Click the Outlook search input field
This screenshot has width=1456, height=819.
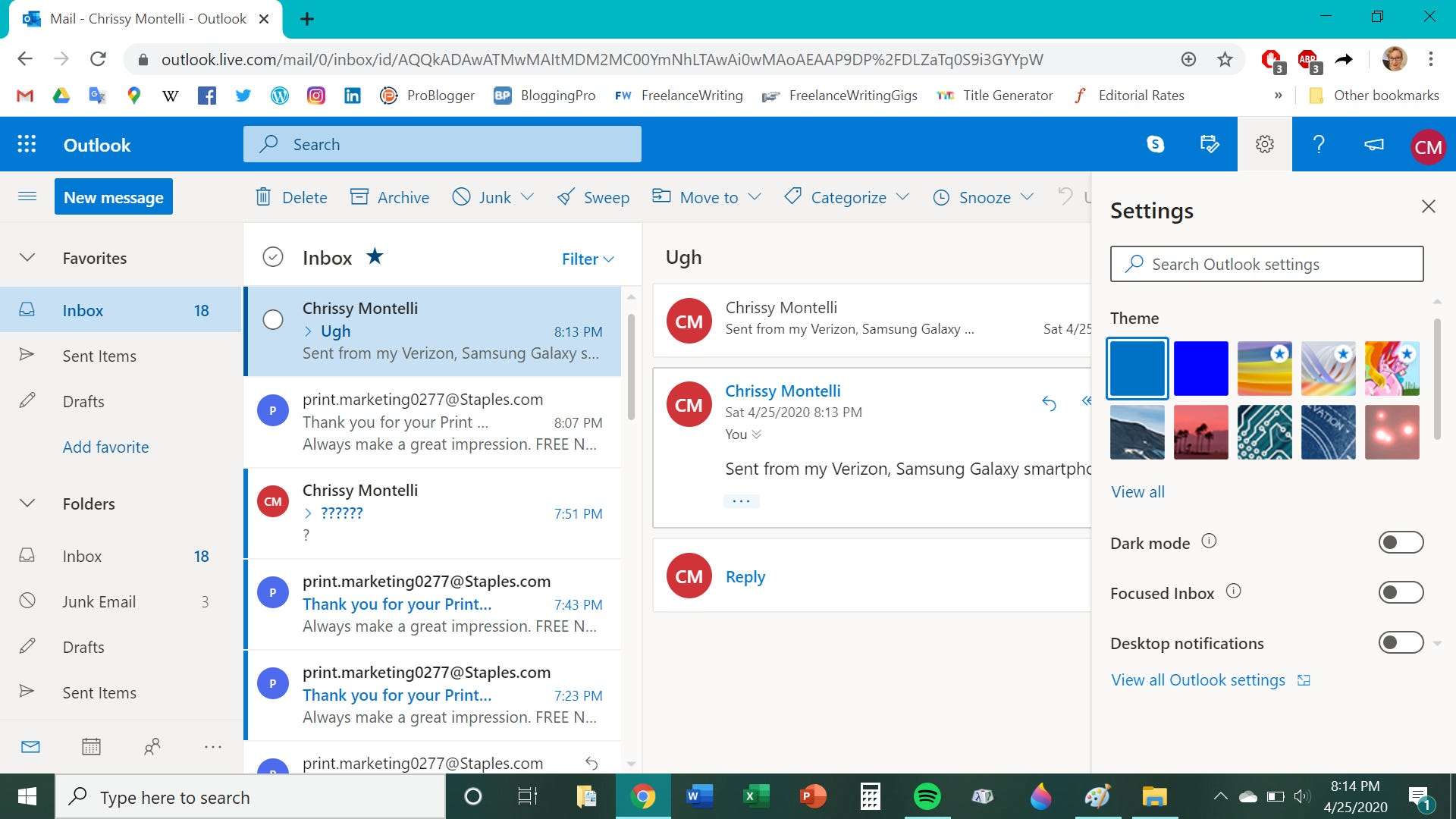[442, 144]
